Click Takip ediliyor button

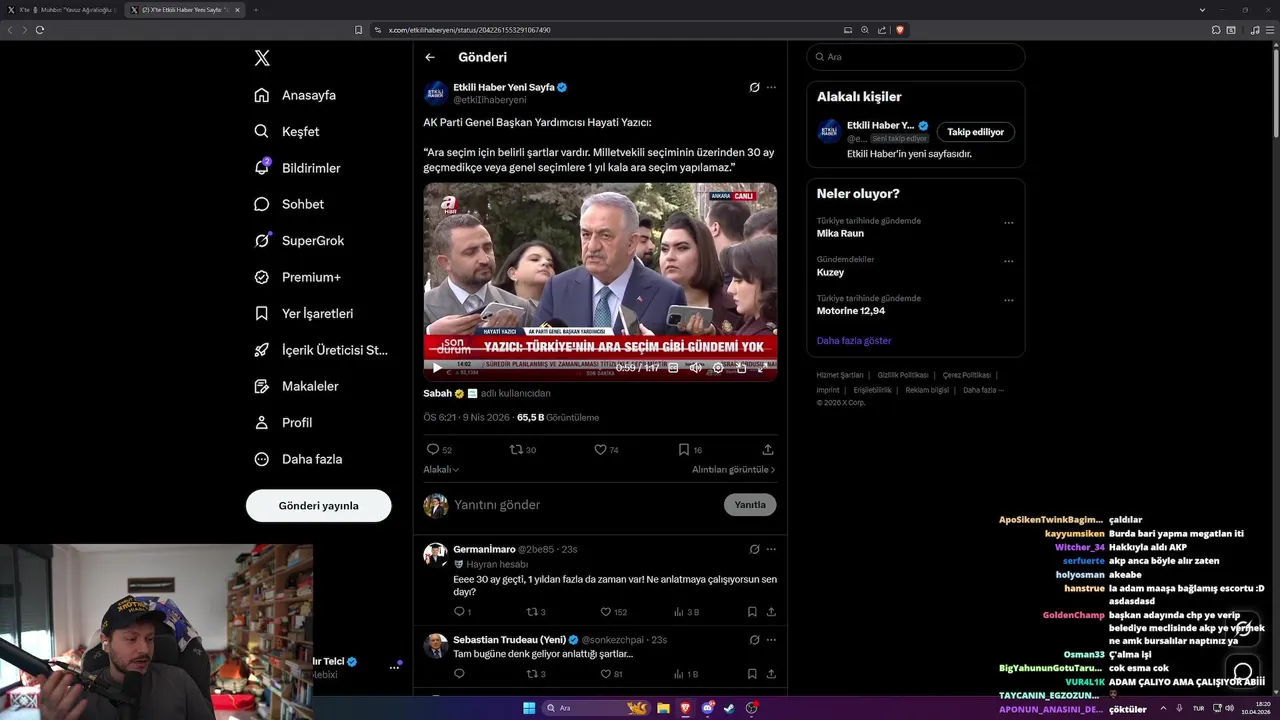point(976,132)
